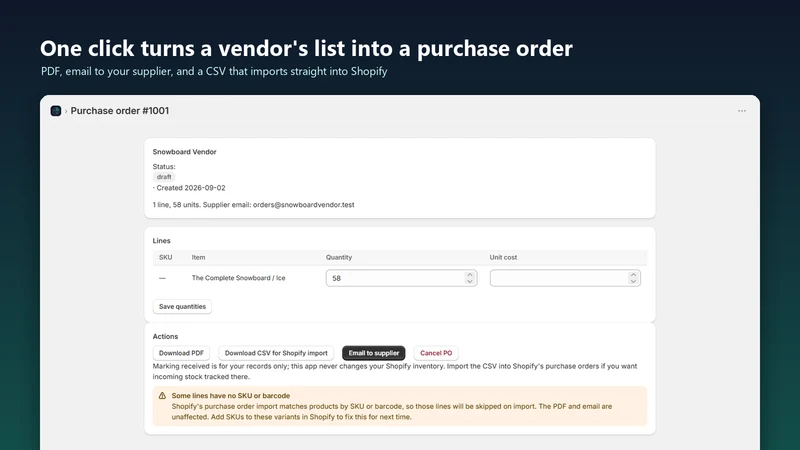Decrease the Unit cost with the down arrow
Screen dimensions: 800x450
(633, 281)
